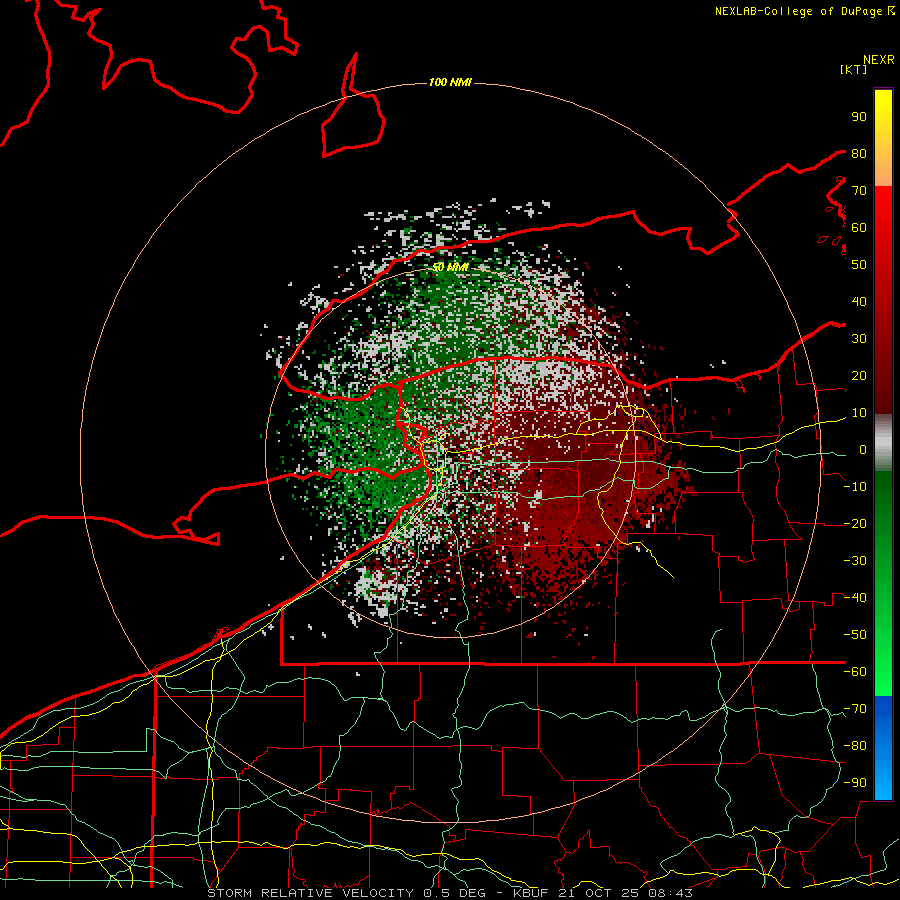Click the Storm Relative Velocity caption text
Screen dimensions: 900x900
[x=450, y=893]
